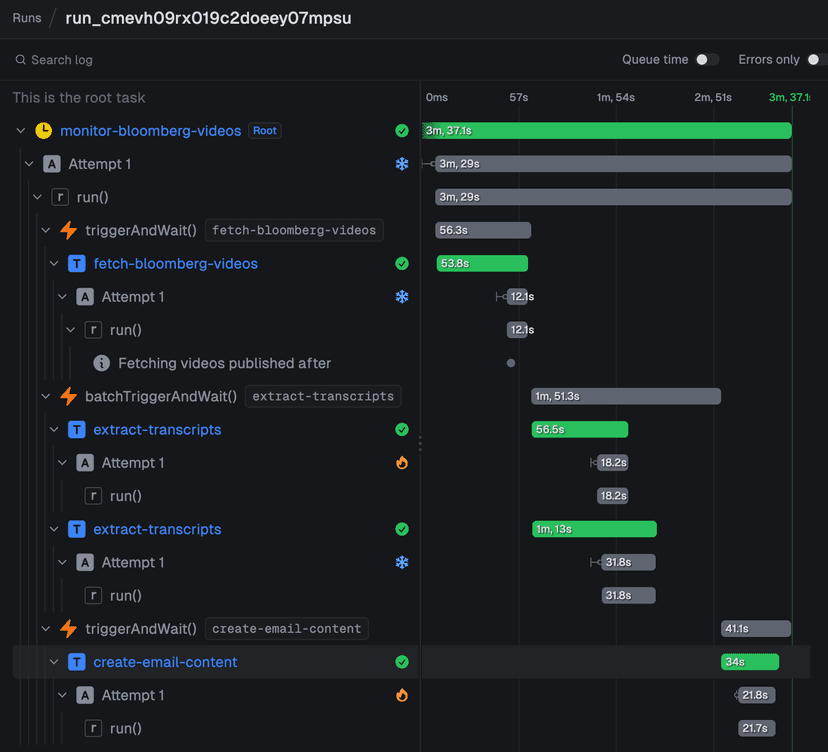Collapse Attempt 1 with the 21.8s bar

[62, 695]
